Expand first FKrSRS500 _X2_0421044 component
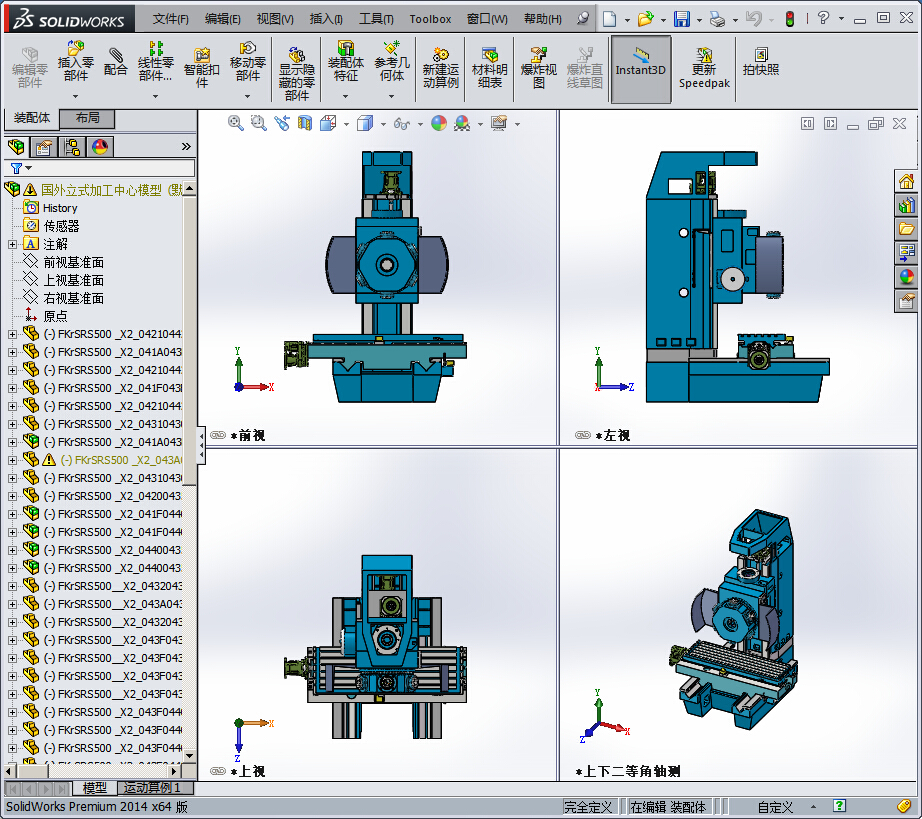This screenshot has width=922, height=819. tap(12, 334)
